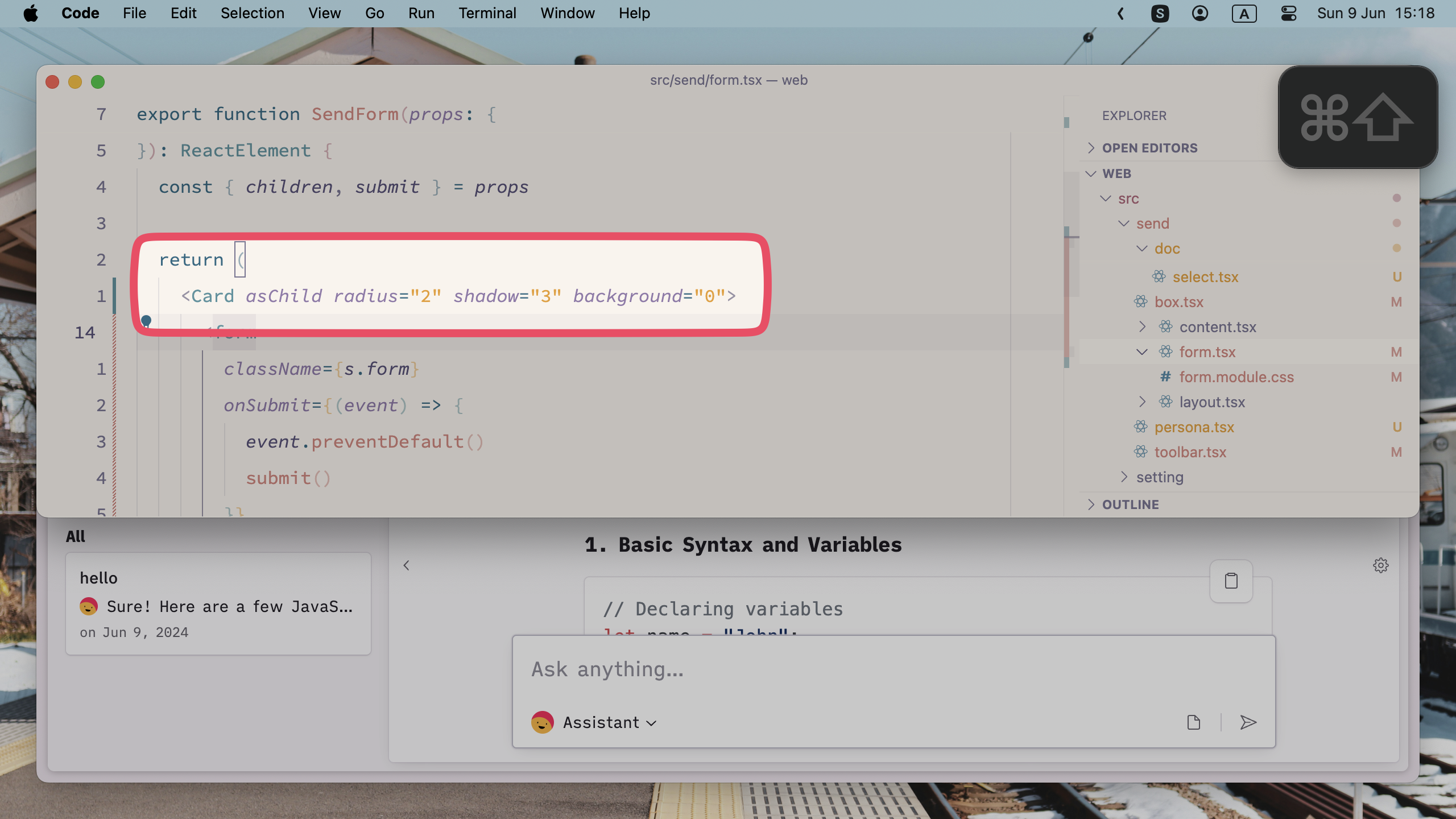Click the U status badge on persona.tsx

[1397, 427]
